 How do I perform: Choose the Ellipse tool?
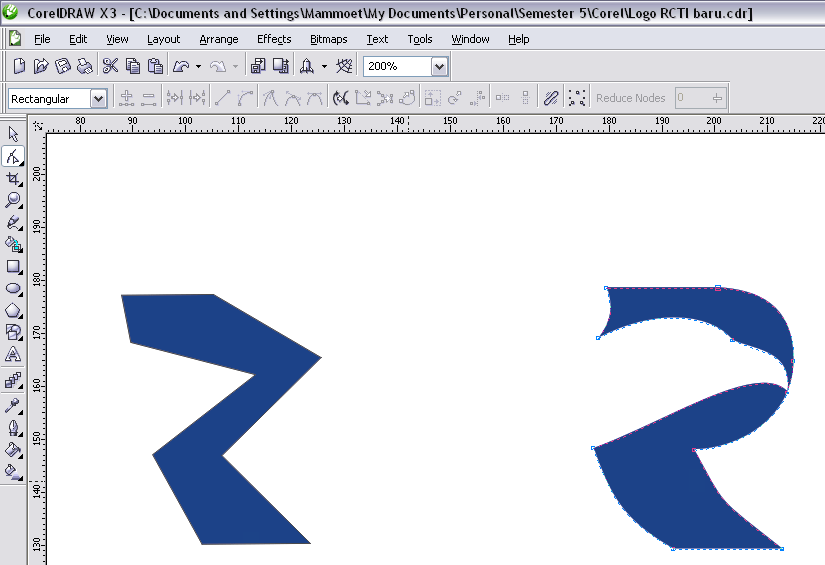13,289
